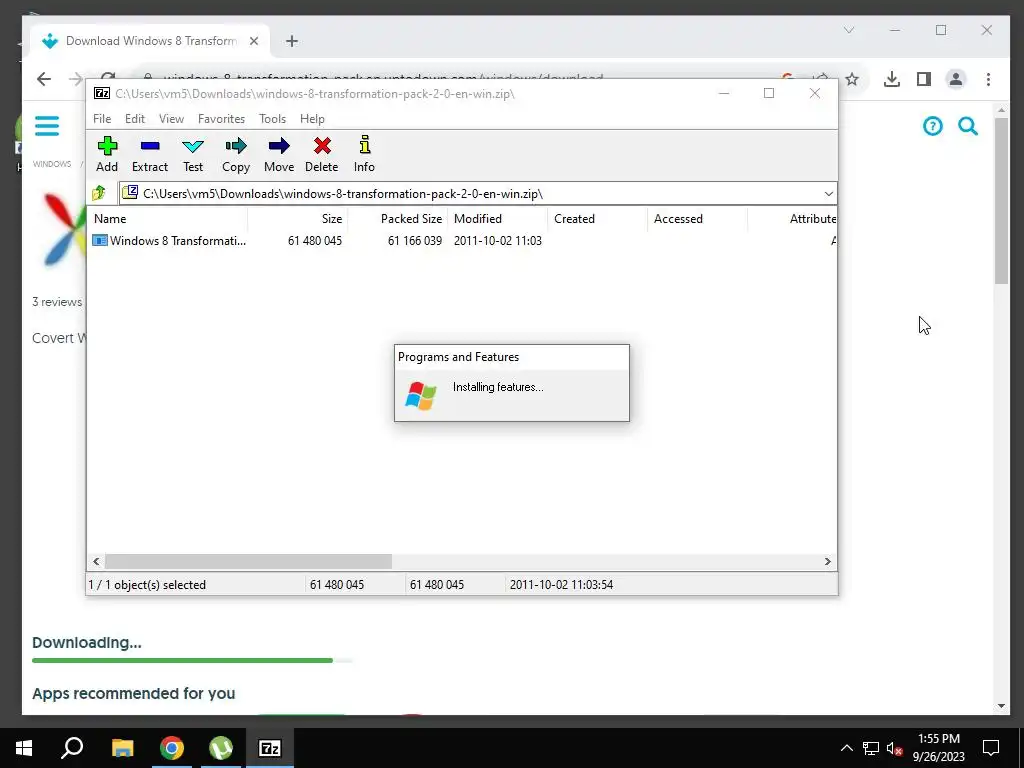Screen dimensions: 1024x768
Task: Open File Explorer from taskbar
Action: pos(122,748)
